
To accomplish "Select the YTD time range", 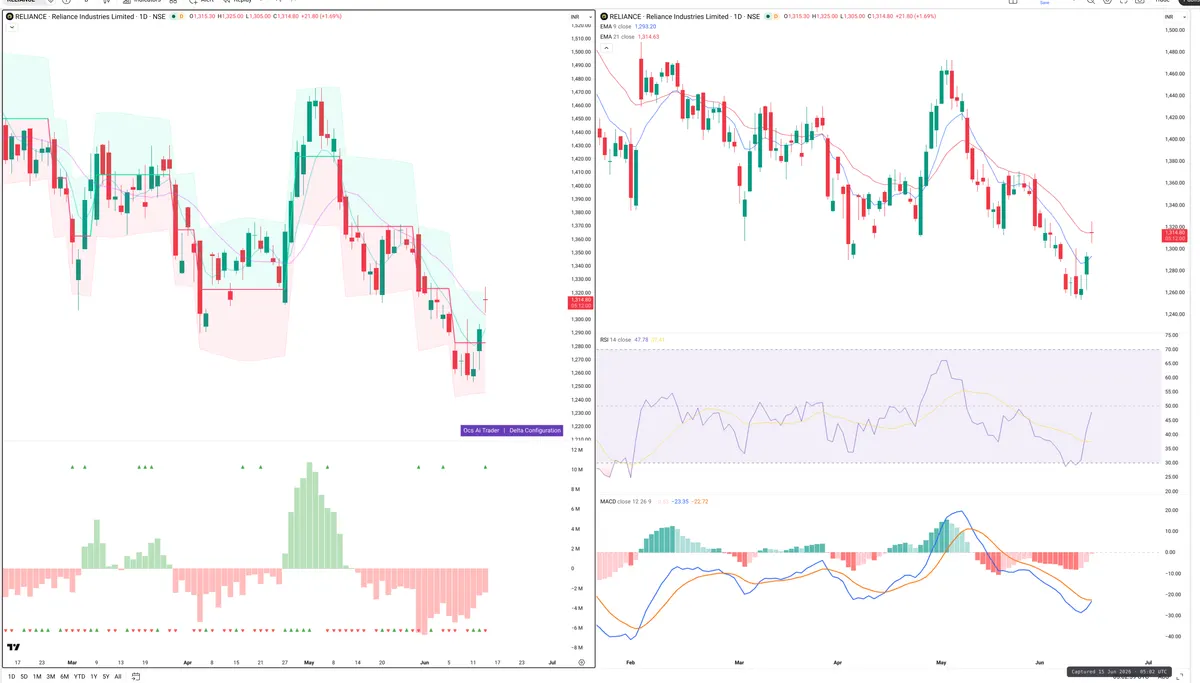I will click(x=80, y=677).
